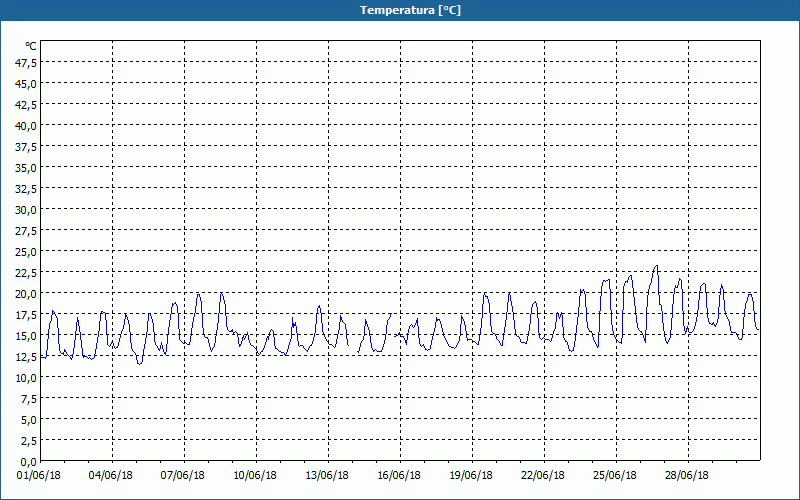Click the 40,0 y-axis label
Image resolution: width=800 pixels, height=500 pixels.
pos(26,126)
